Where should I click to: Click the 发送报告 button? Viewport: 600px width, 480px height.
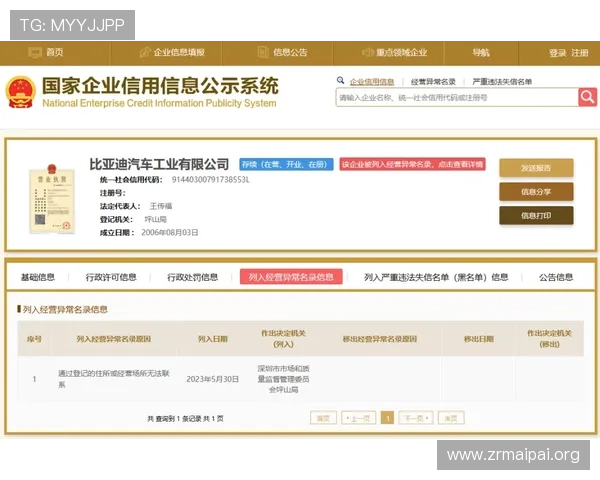click(536, 168)
